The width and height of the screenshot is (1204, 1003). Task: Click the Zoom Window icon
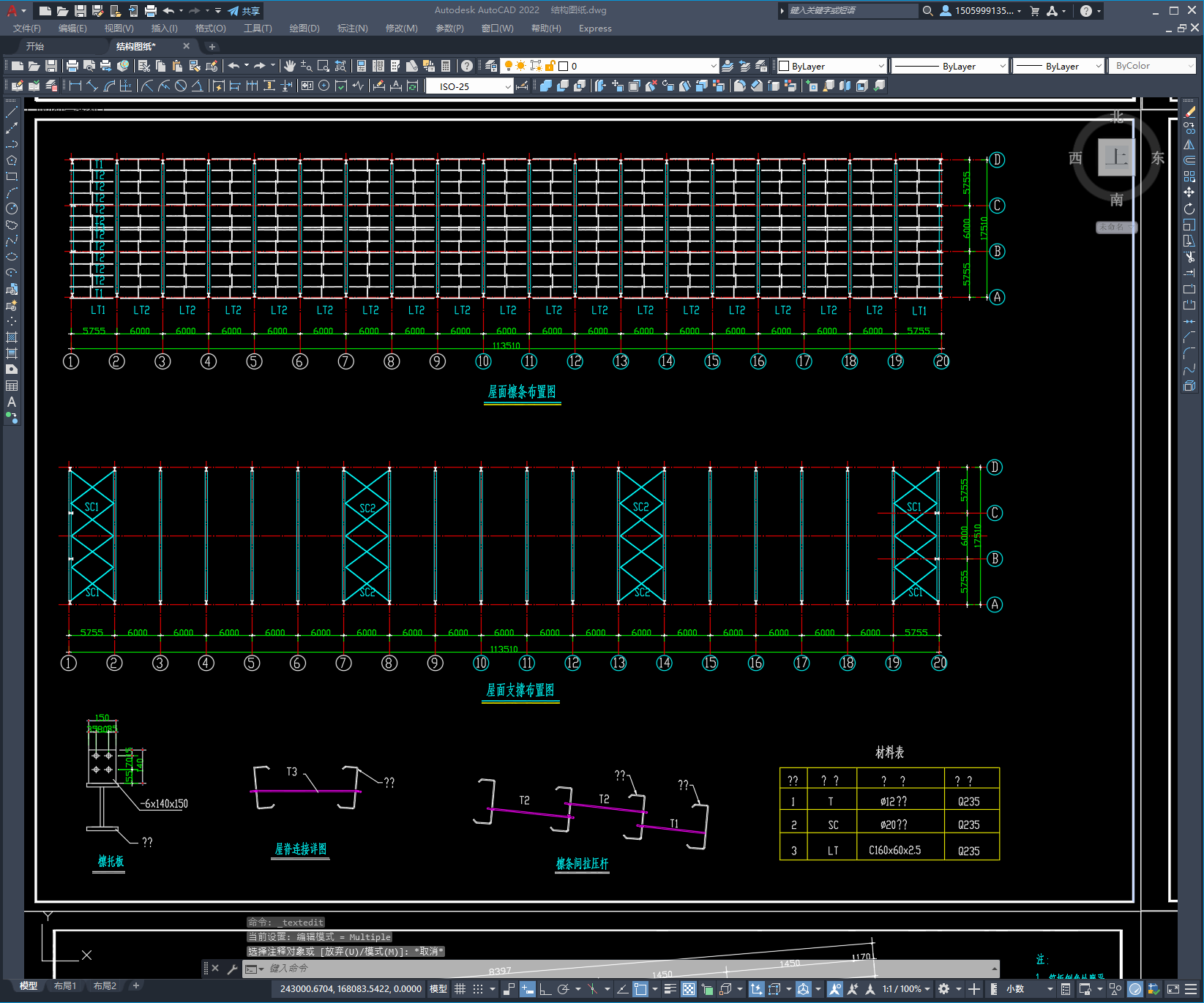pos(324,66)
